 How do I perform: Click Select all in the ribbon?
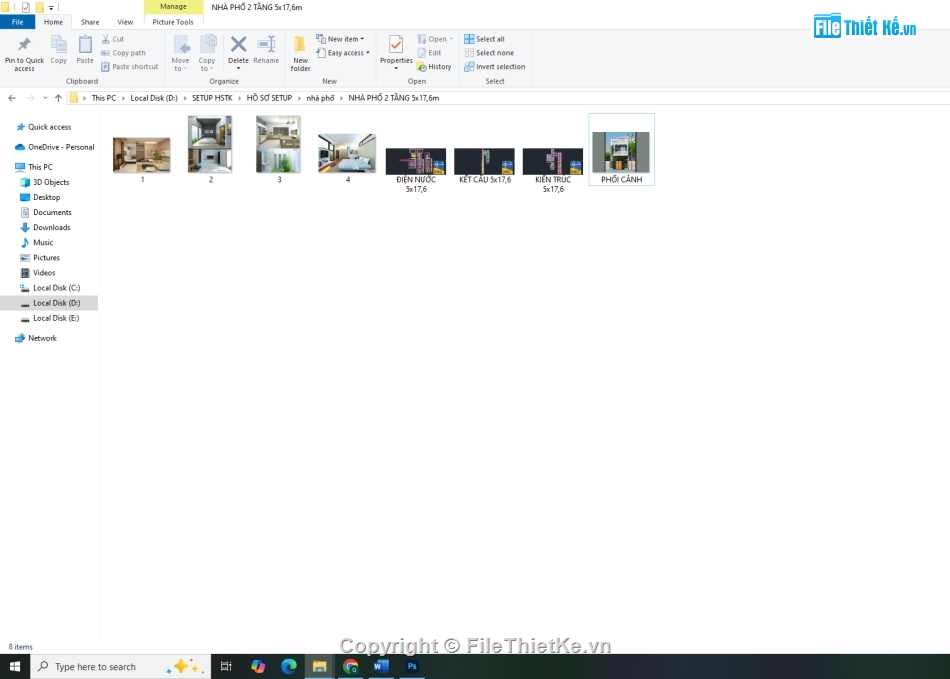click(x=484, y=39)
